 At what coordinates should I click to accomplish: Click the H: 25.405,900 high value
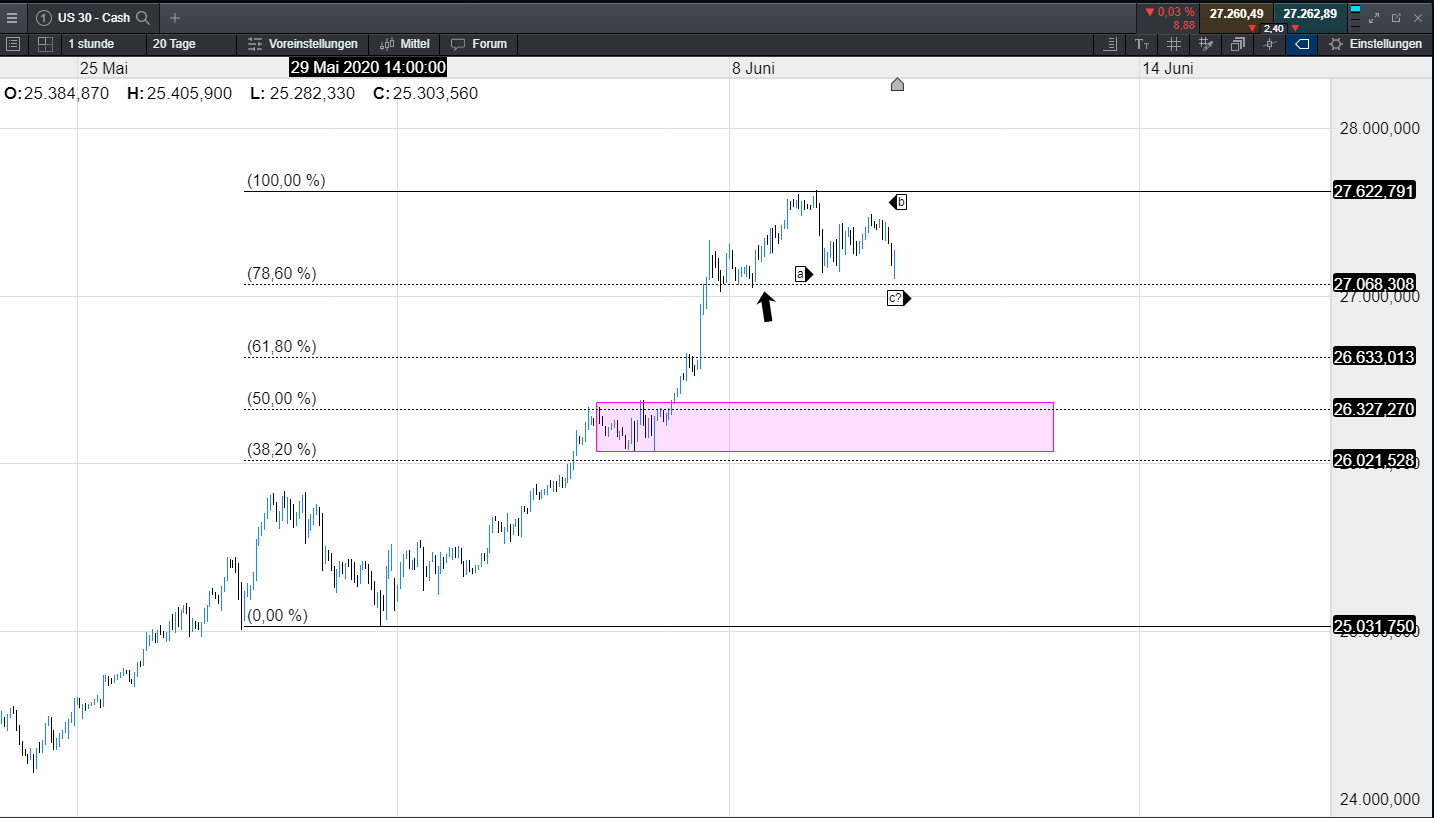point(180,93)
